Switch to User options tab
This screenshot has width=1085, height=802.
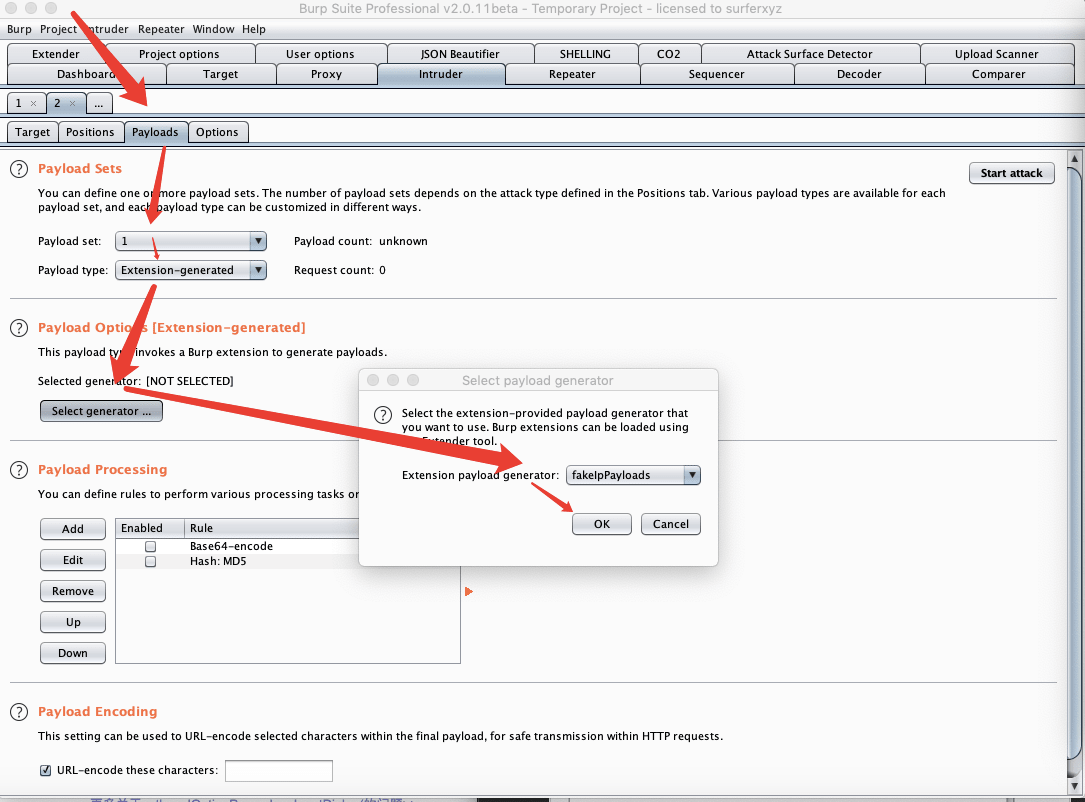tap(320, 54)
